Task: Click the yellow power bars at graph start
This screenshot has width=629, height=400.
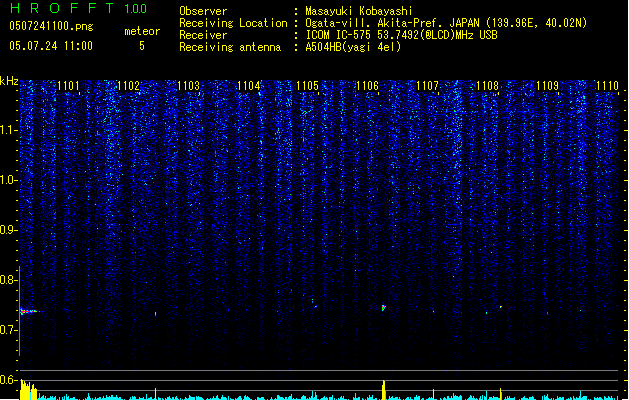Action: click(x=28, y=390)
